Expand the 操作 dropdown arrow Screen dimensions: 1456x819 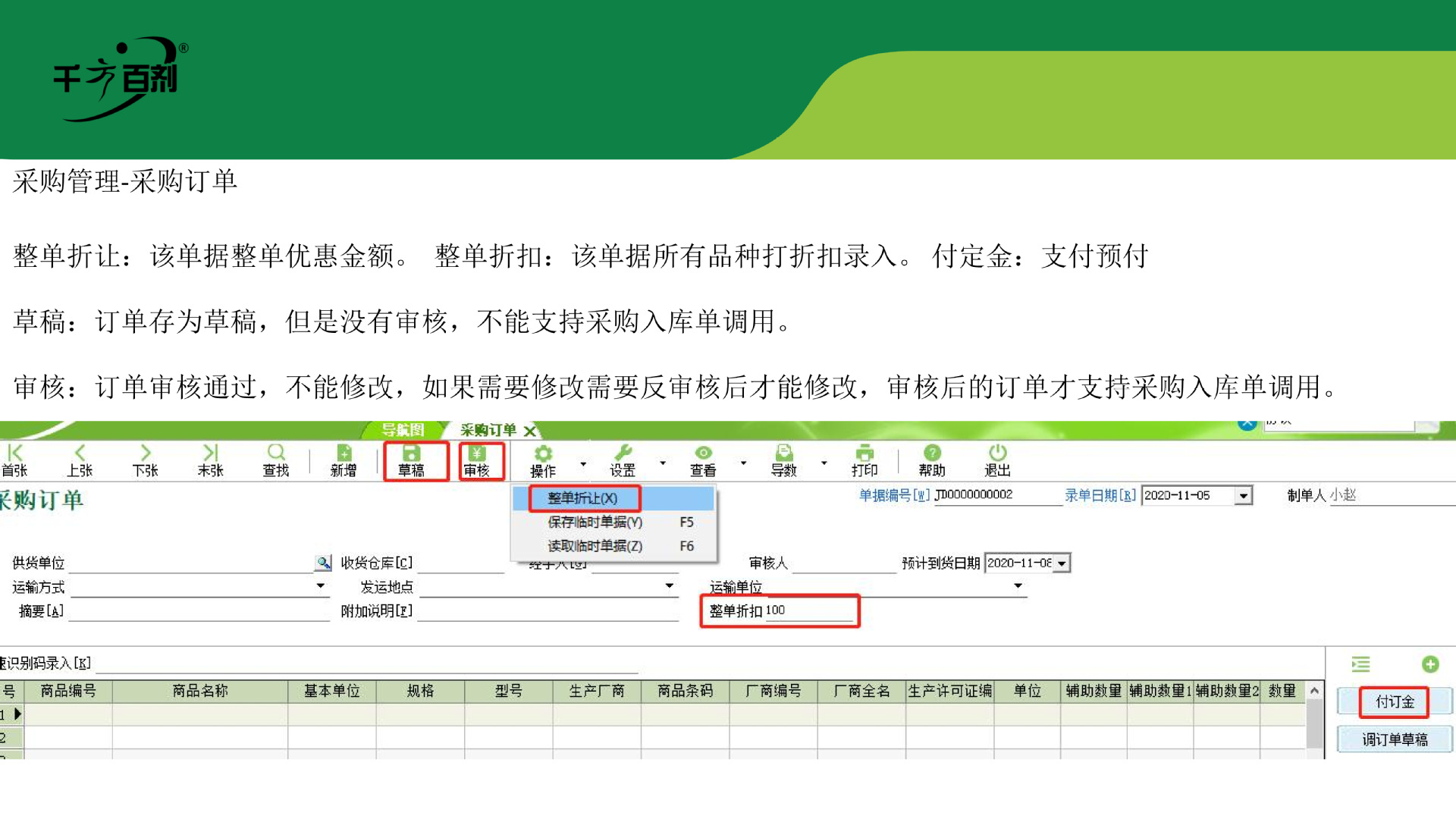point(583,463)
